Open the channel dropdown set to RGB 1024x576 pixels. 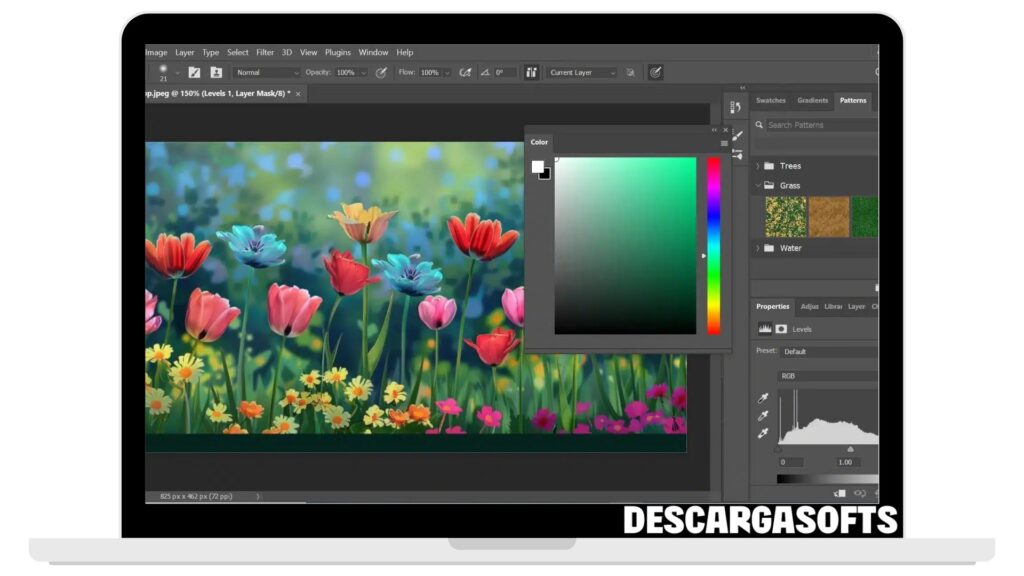(x=828, y=376)
